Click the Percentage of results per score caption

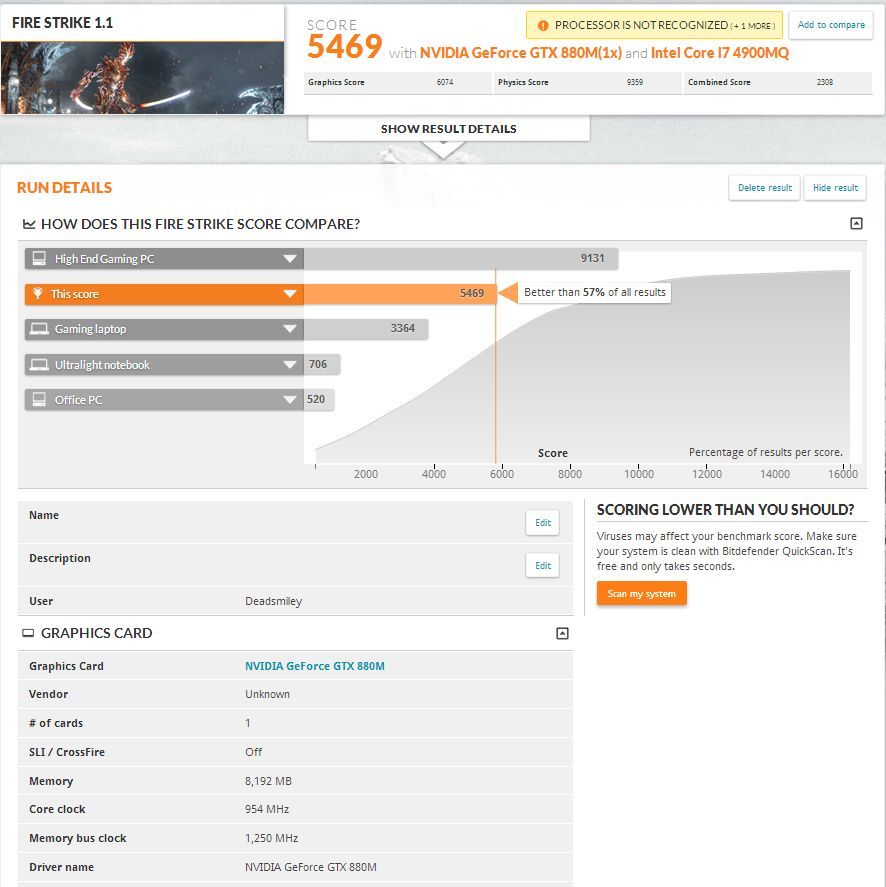coord(765,452)
